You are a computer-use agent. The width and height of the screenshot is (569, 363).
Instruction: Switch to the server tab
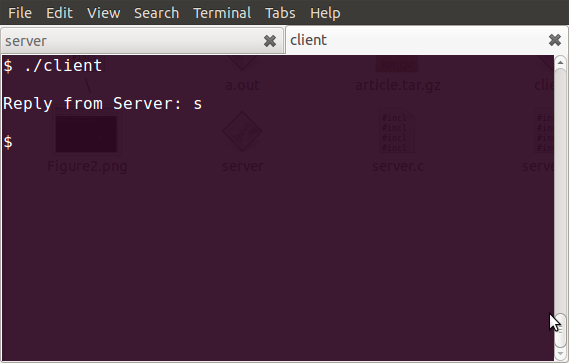[x=142, y=41]
